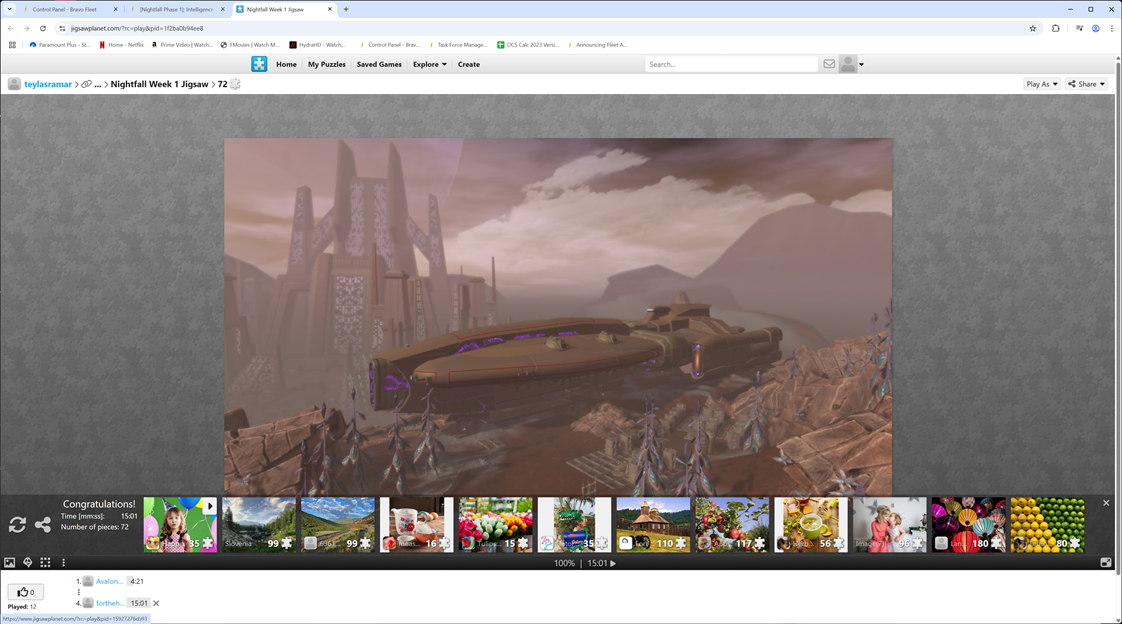Show the puzzle image preview icon
The height and width of the screenshot is (624, 1122).
(9, 562)
